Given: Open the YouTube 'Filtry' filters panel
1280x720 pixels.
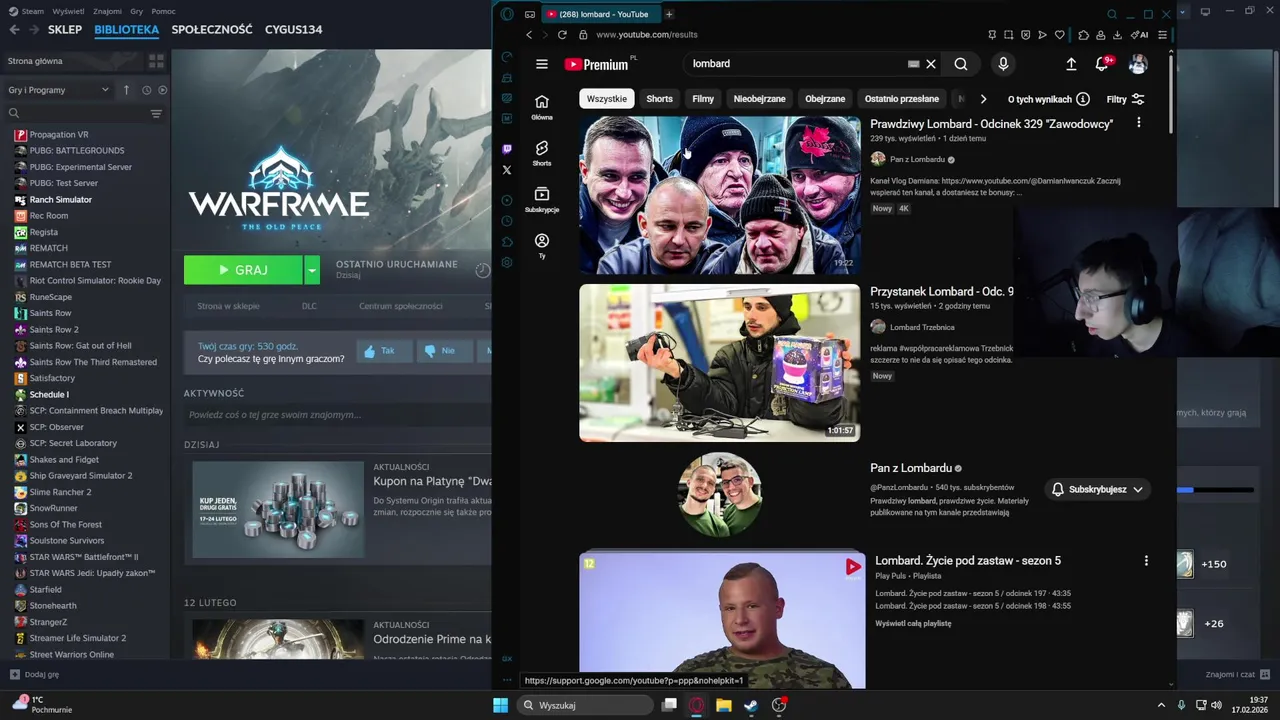Looking at the screenshot, I should coord(1125,99).
